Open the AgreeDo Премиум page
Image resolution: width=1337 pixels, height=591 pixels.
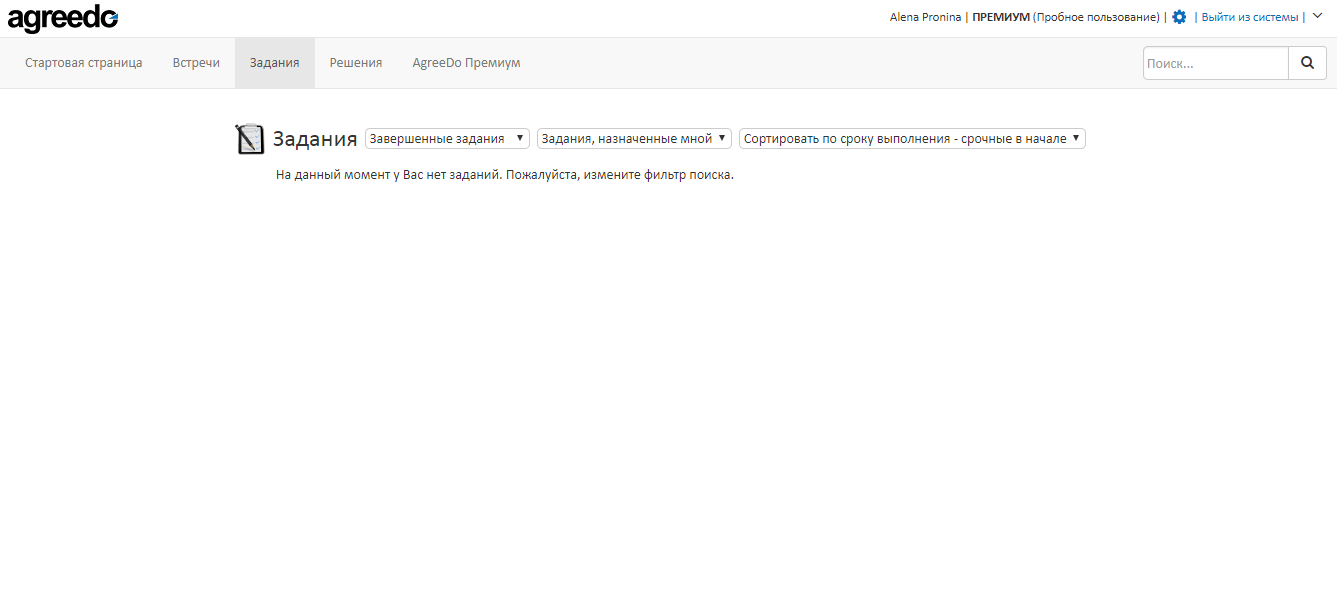(465, 62)
